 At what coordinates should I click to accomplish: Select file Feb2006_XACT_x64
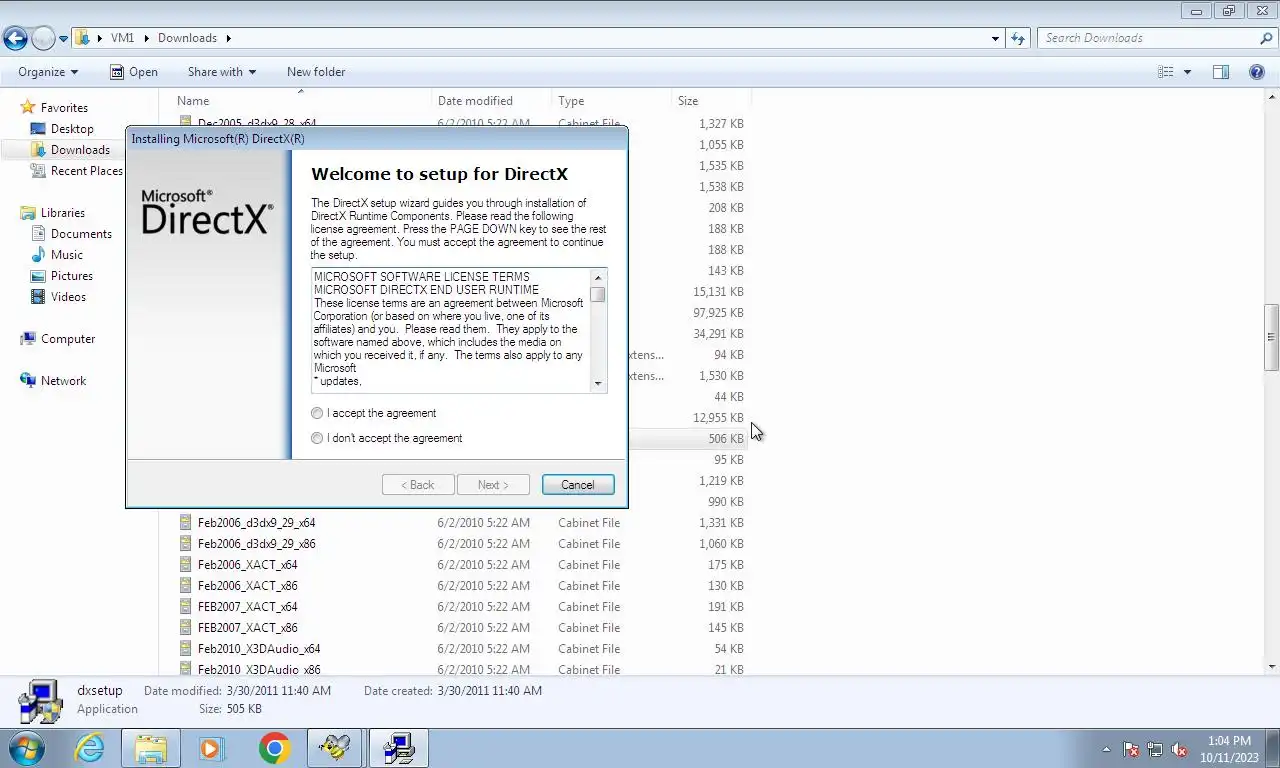[x=247, y=565]
